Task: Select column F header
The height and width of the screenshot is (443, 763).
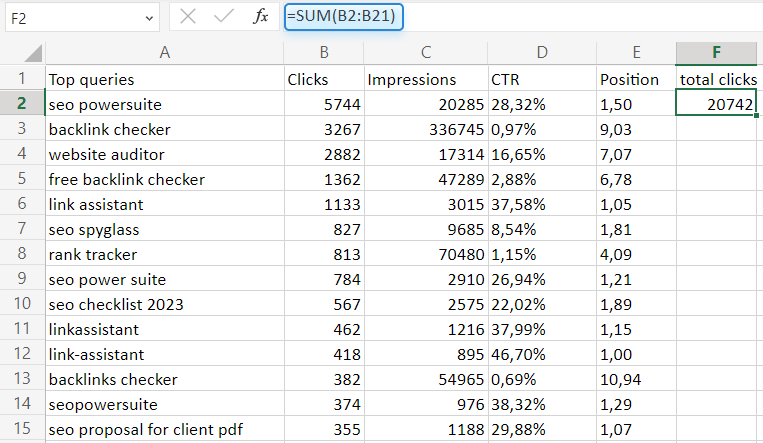Action: [716, 52]
